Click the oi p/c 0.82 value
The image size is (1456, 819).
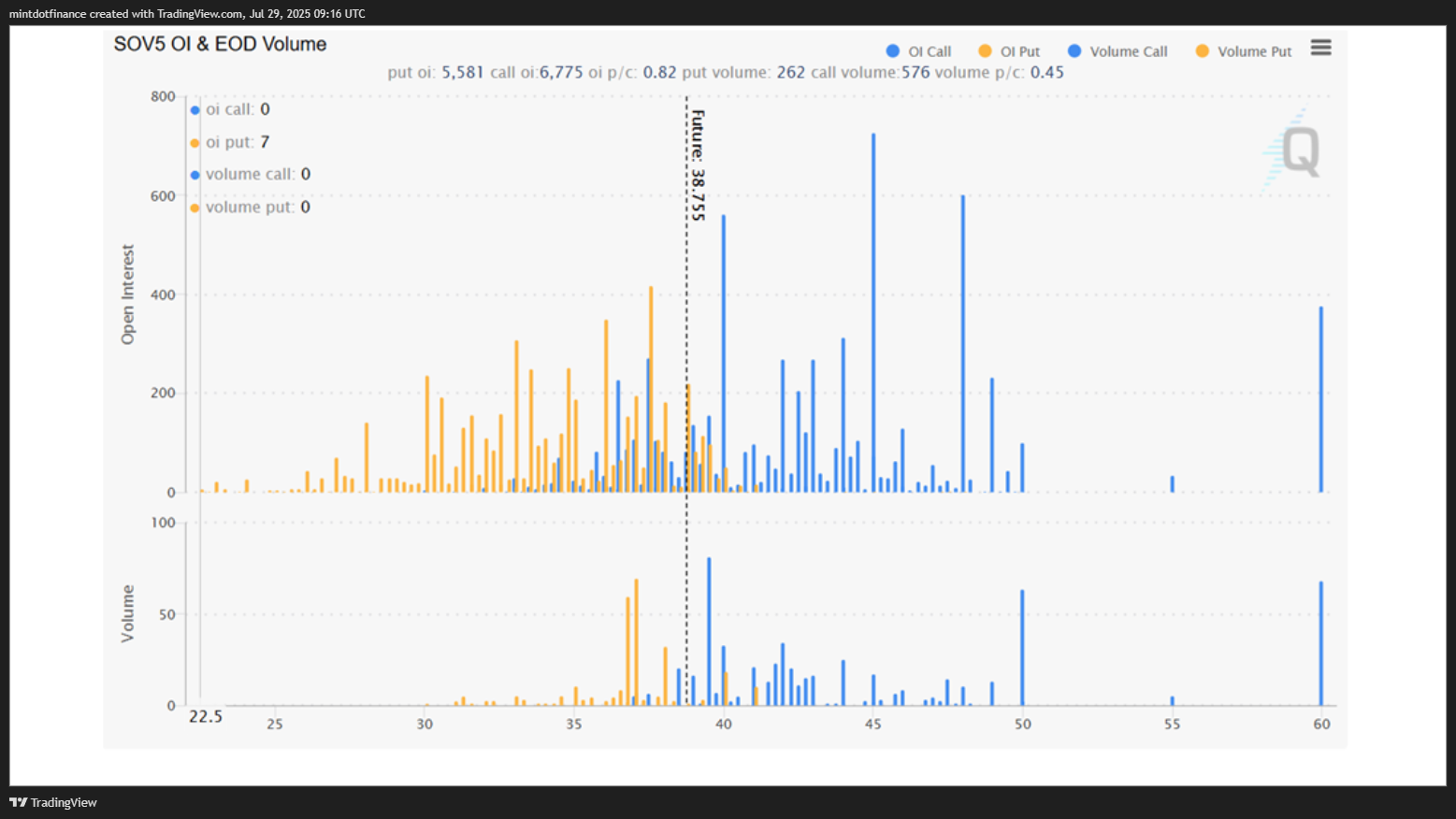pos(659,72)
